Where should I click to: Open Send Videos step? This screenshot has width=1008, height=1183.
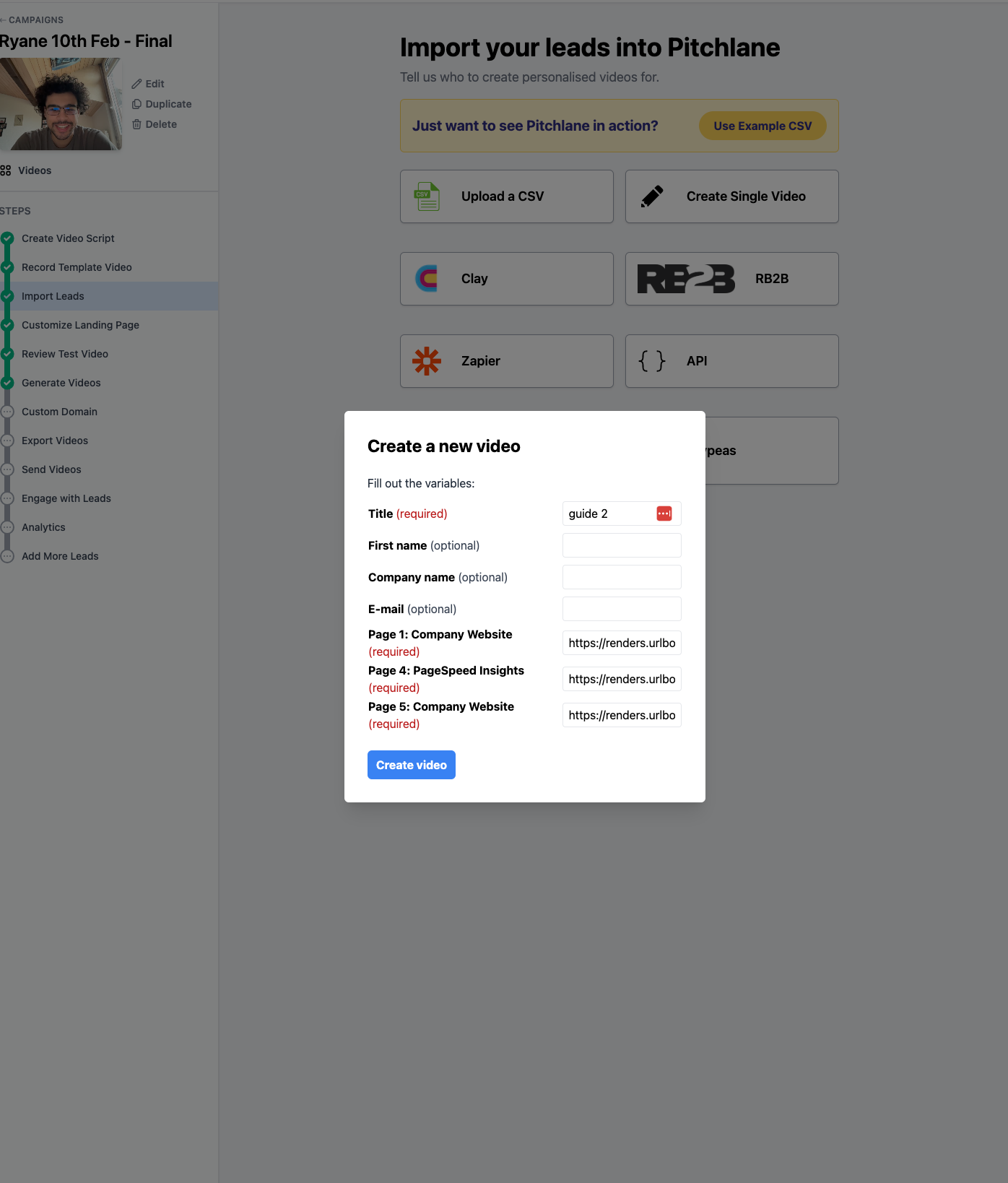click(x=109, y=469)
